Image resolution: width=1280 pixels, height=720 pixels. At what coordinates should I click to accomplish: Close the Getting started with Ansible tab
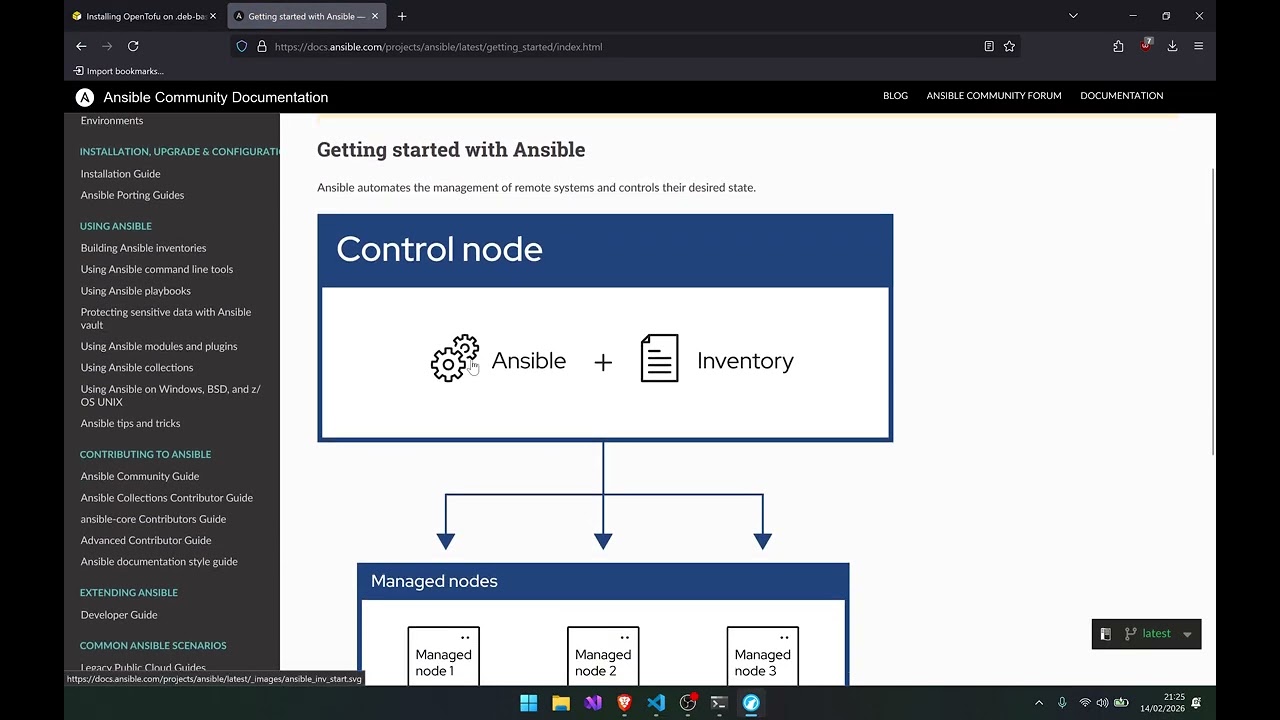[375, 16]
